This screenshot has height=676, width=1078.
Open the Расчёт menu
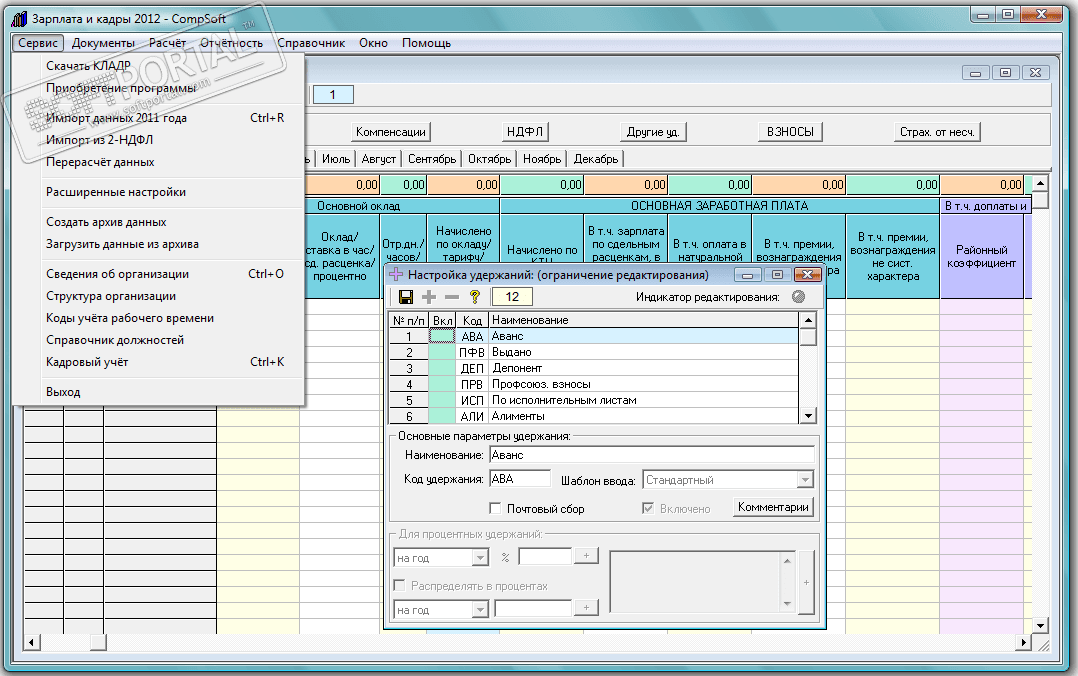pyautogui.click(x=168, y=43)
